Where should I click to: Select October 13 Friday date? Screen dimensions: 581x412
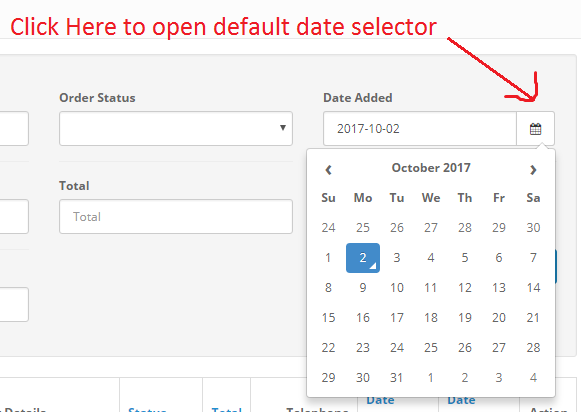pos(499,288)
